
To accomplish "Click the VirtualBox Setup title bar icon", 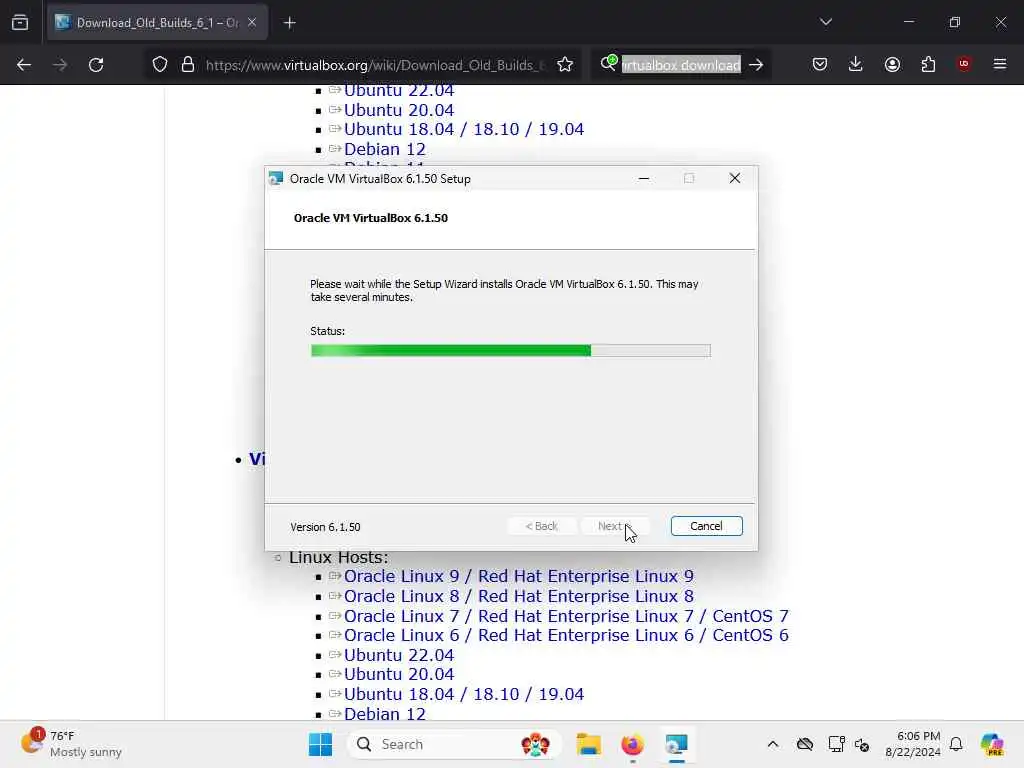I will point(276,178).
